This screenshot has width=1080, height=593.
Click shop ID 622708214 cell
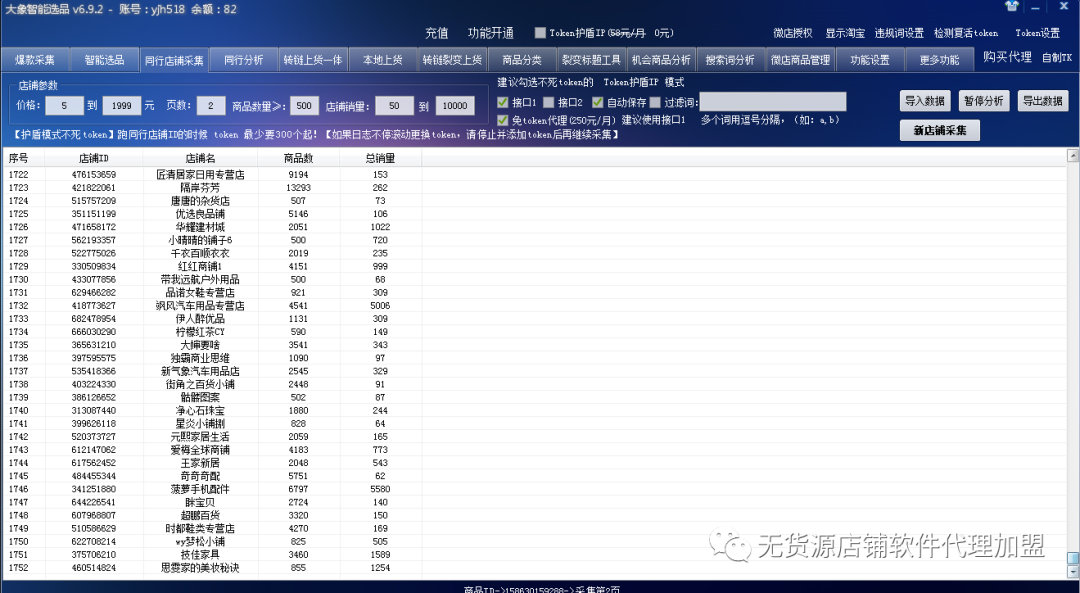point(94,541)
